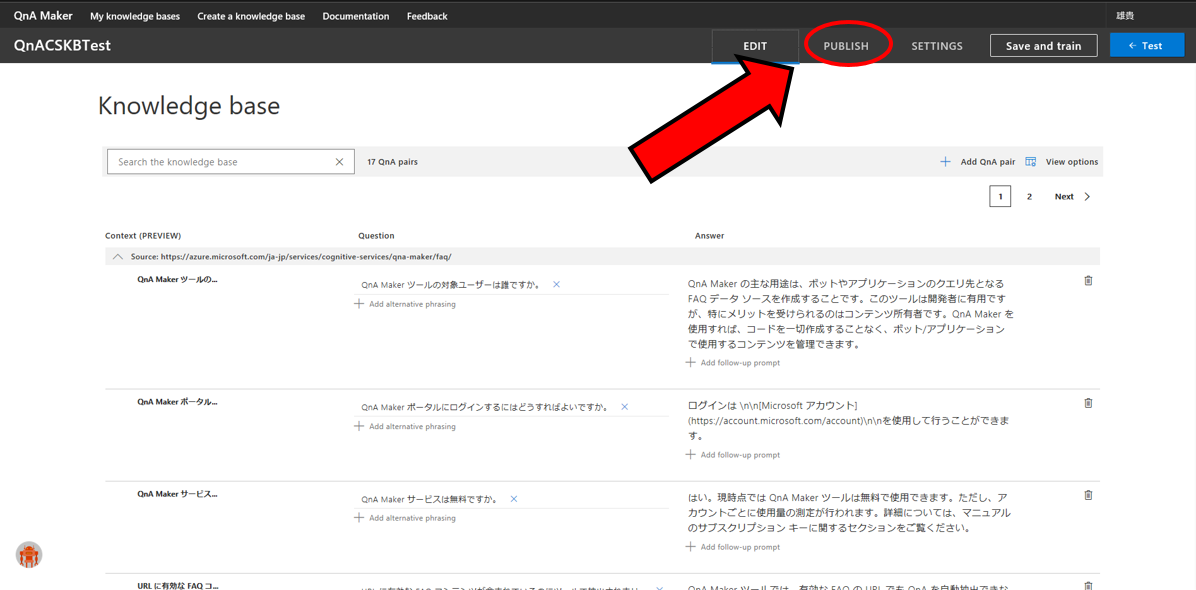Click the 'Context (PREVIEW)' column header
Viewport: 1196px width, 590px height.
[143, 236]
